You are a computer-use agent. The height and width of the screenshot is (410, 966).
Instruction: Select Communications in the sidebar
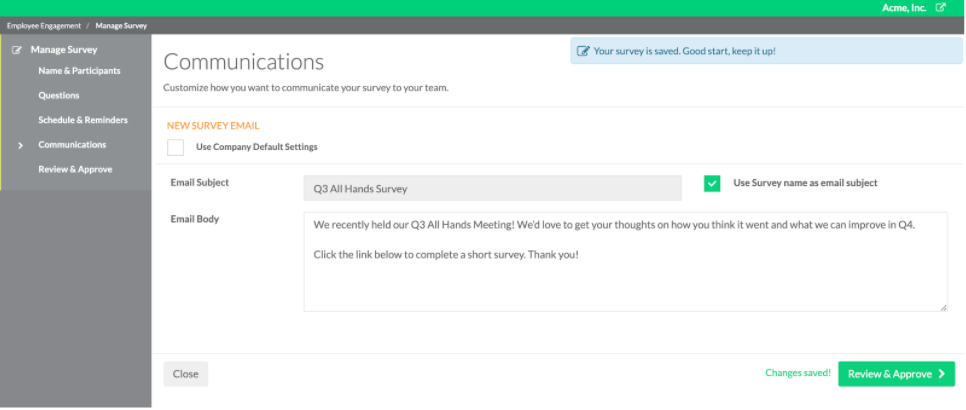tap(72, 145)
